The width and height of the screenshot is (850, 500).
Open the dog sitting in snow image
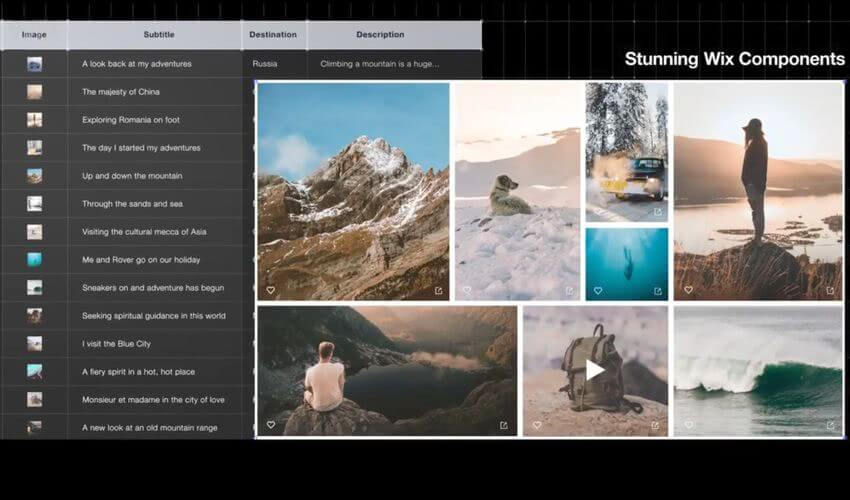(x=518, y=191)
